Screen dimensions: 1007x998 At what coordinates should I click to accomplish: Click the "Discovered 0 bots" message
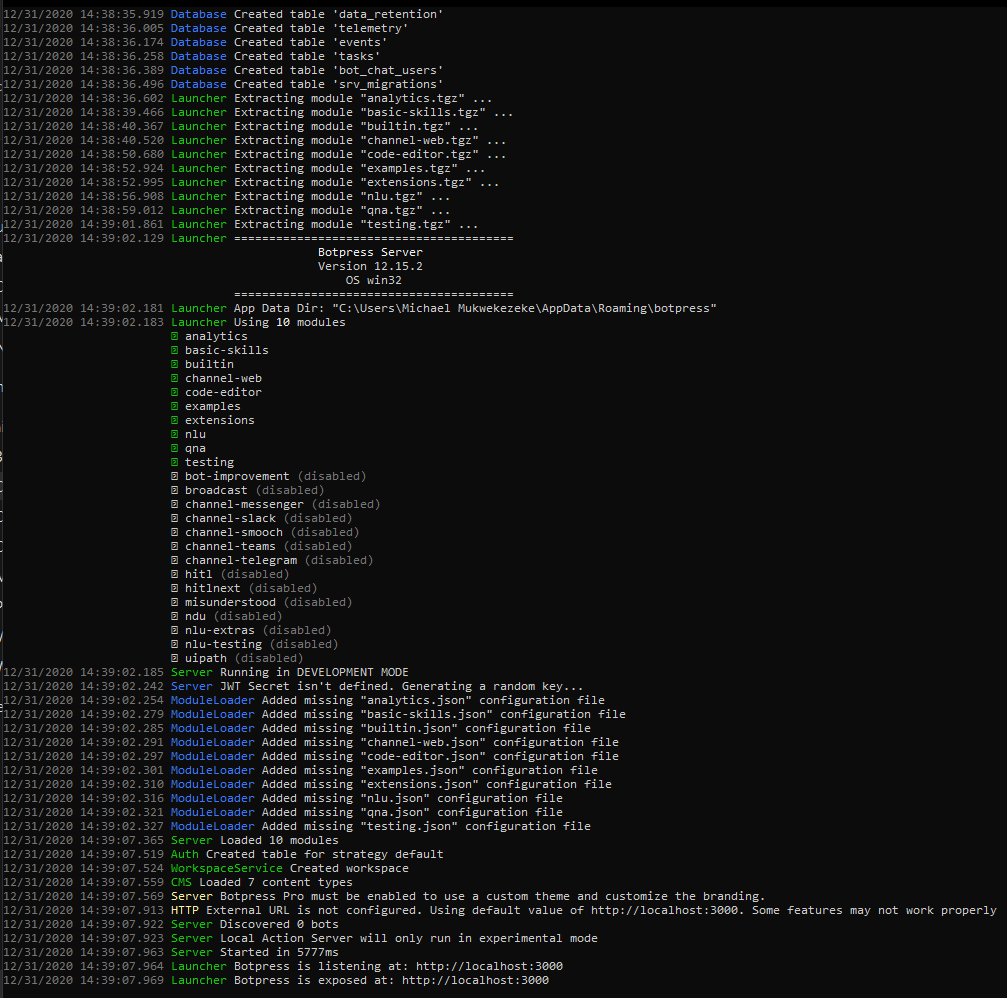pos(279,925)
